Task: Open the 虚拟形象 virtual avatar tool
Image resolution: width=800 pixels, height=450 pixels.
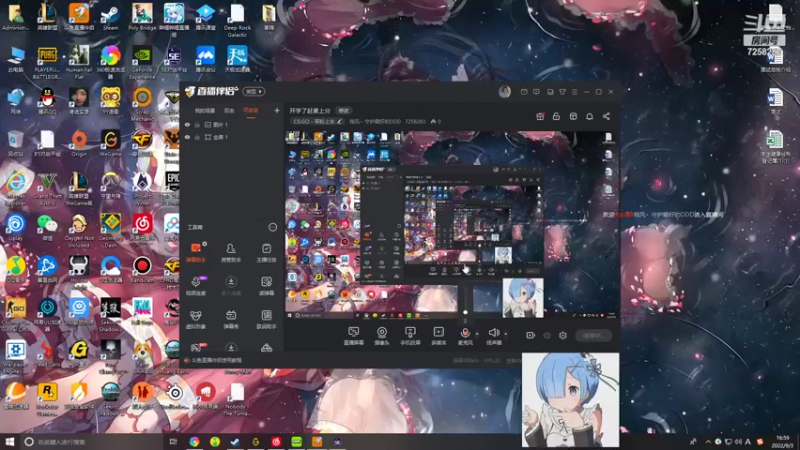Action: 196,319
